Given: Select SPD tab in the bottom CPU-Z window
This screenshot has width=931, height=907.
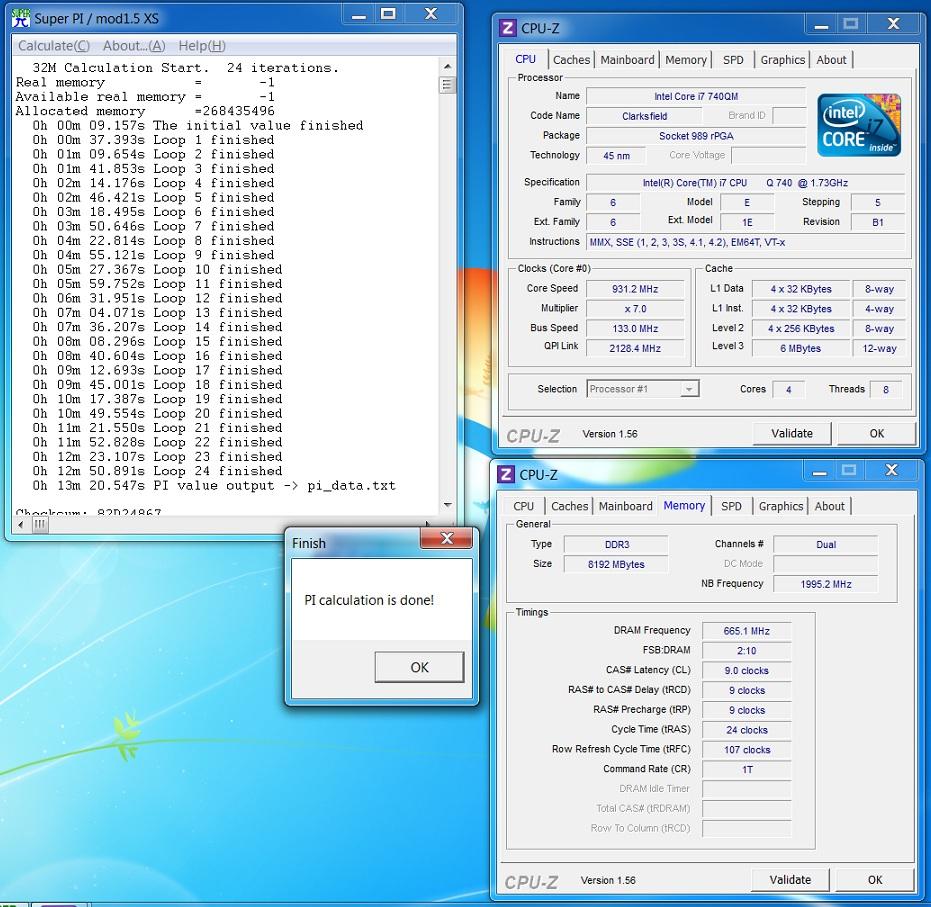Looking at the screenshot, I should [x=731, y=506].
